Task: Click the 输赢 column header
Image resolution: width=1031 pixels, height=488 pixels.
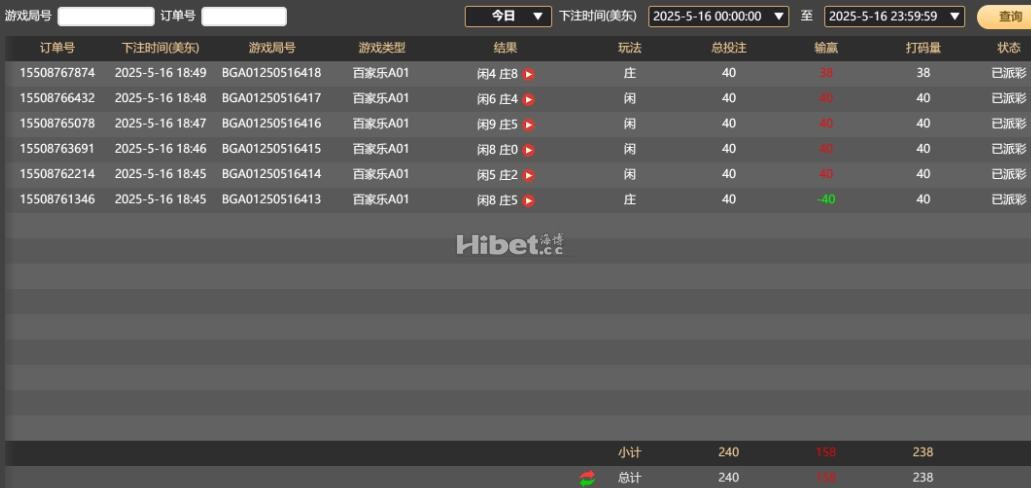Action: tap(826, 48)
